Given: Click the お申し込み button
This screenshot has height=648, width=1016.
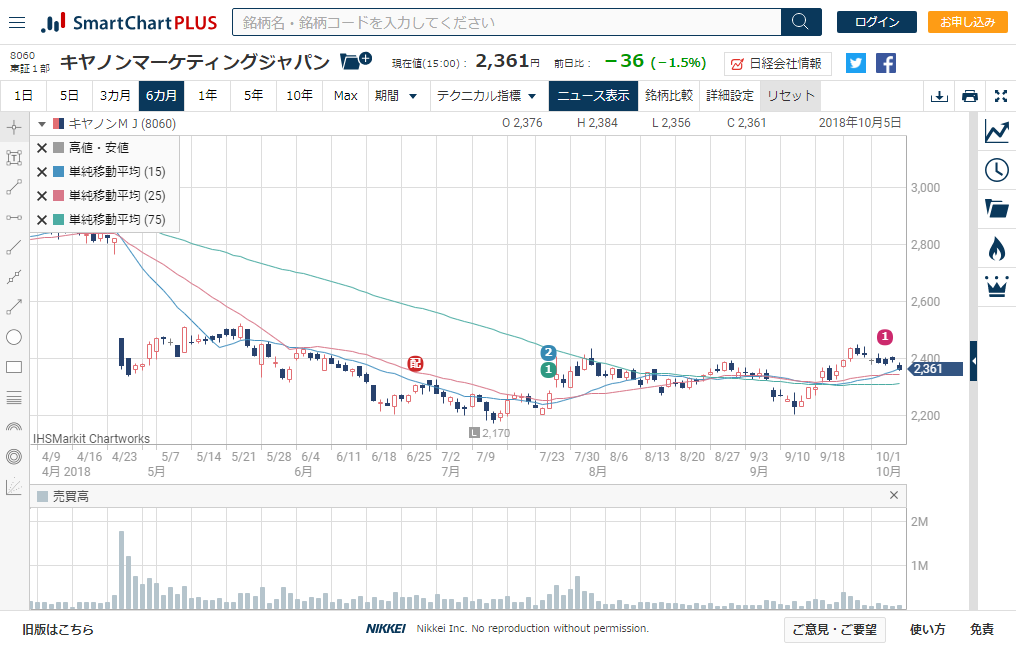Looking at the screenshot, I should click(967, 22).
